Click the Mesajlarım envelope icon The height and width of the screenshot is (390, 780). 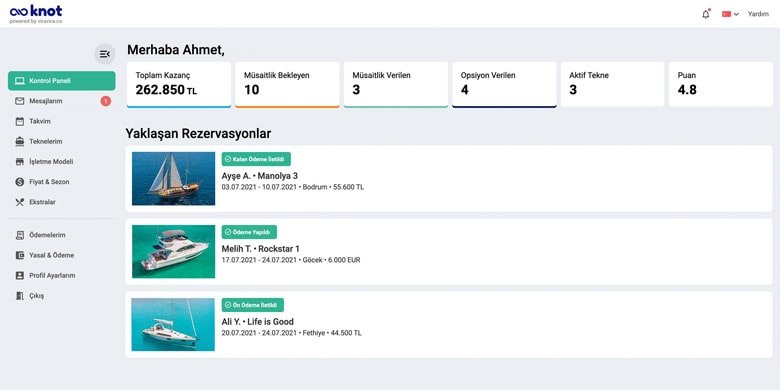coord(20,101)
